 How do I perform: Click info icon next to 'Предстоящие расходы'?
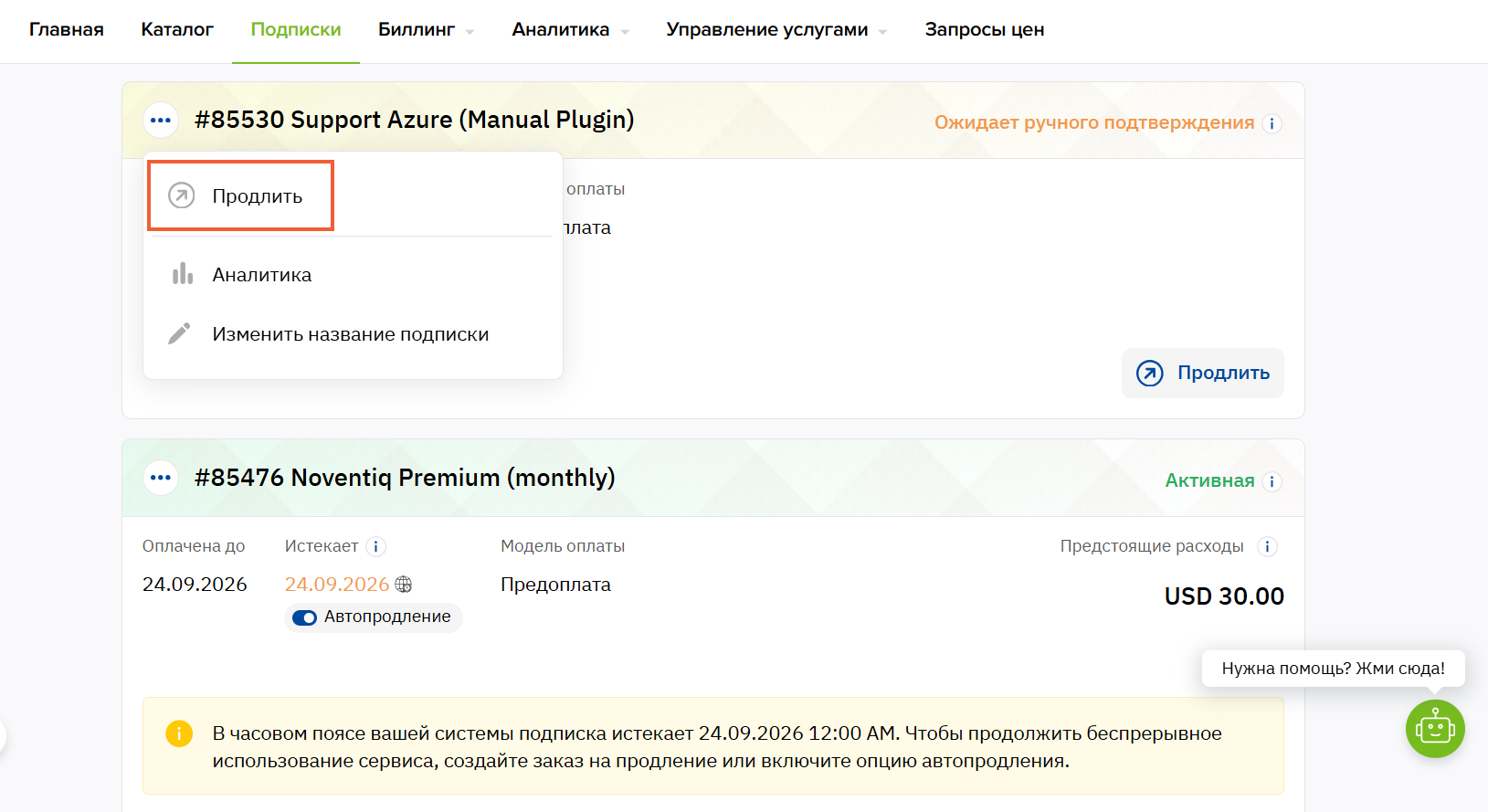(1267, 546)
